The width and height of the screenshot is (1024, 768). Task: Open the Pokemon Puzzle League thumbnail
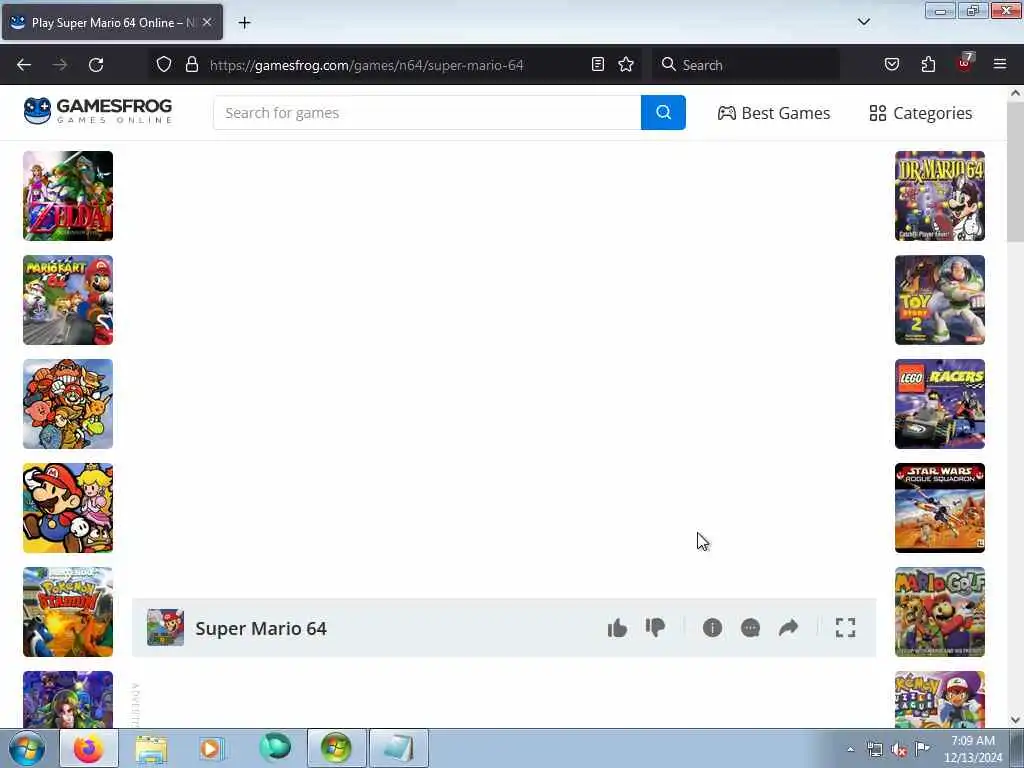[x=940, y=699]
